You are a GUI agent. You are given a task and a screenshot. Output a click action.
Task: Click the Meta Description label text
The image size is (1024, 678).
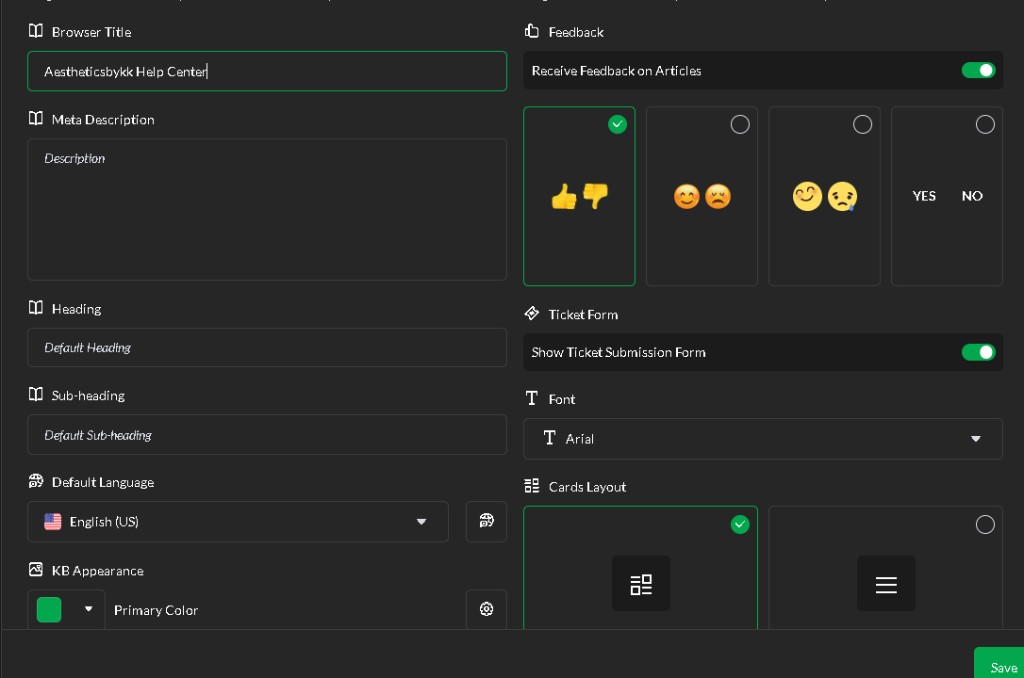(x=103, y=120)
